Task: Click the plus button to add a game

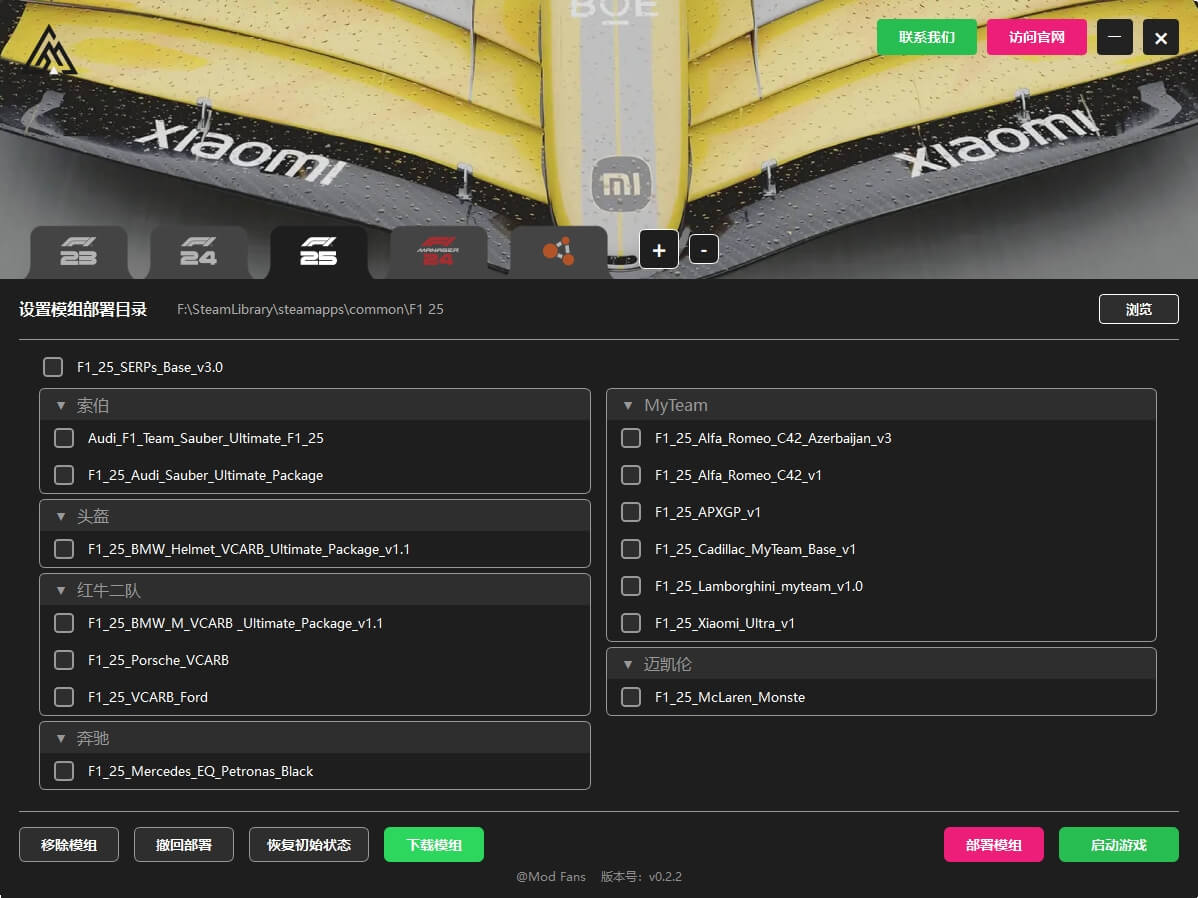Action: point(659,250)
